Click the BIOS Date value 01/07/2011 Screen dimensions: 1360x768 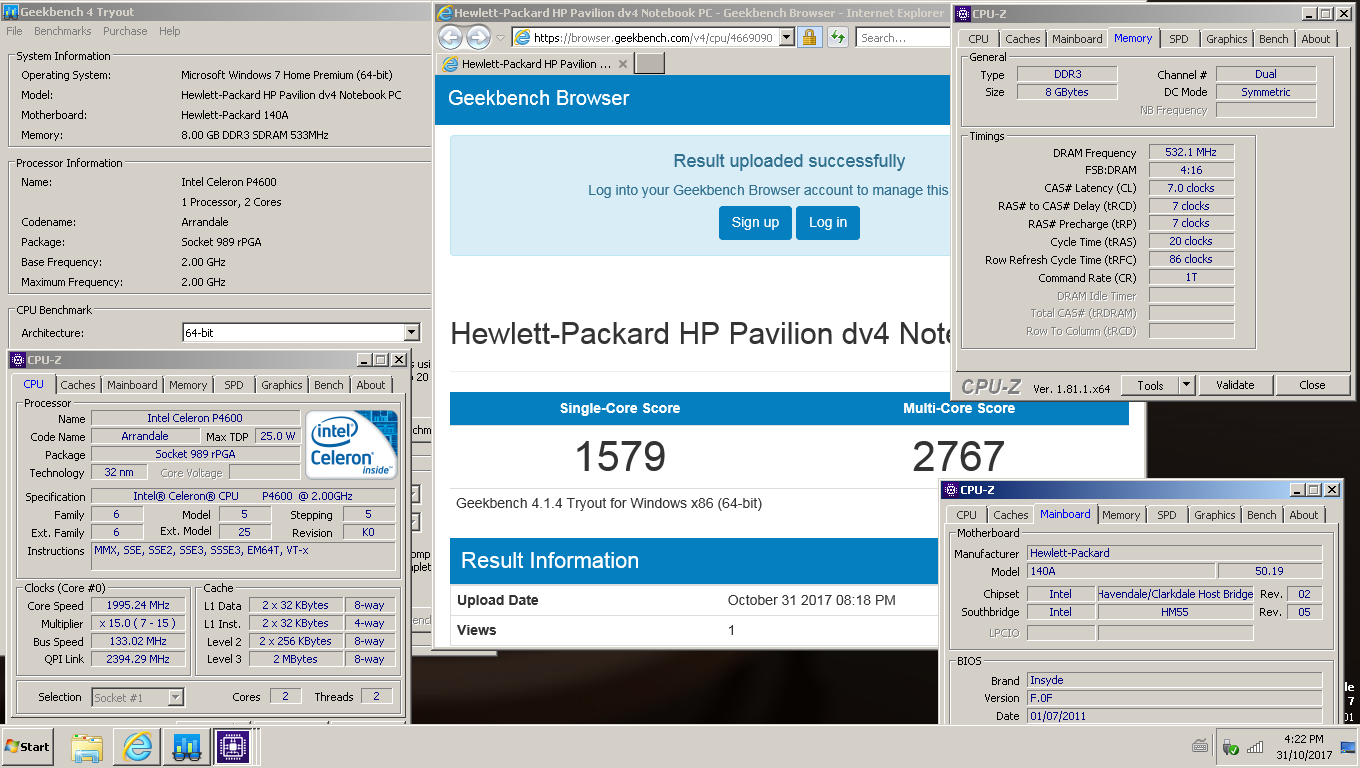(1175, 716)
